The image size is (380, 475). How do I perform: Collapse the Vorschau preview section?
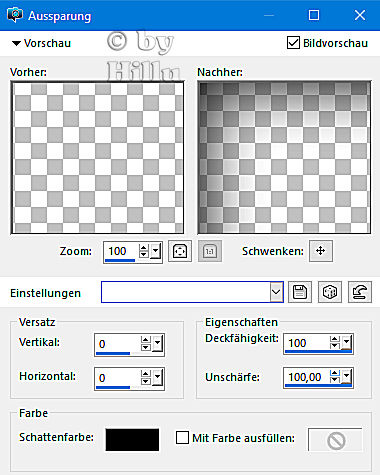(16, 43)
